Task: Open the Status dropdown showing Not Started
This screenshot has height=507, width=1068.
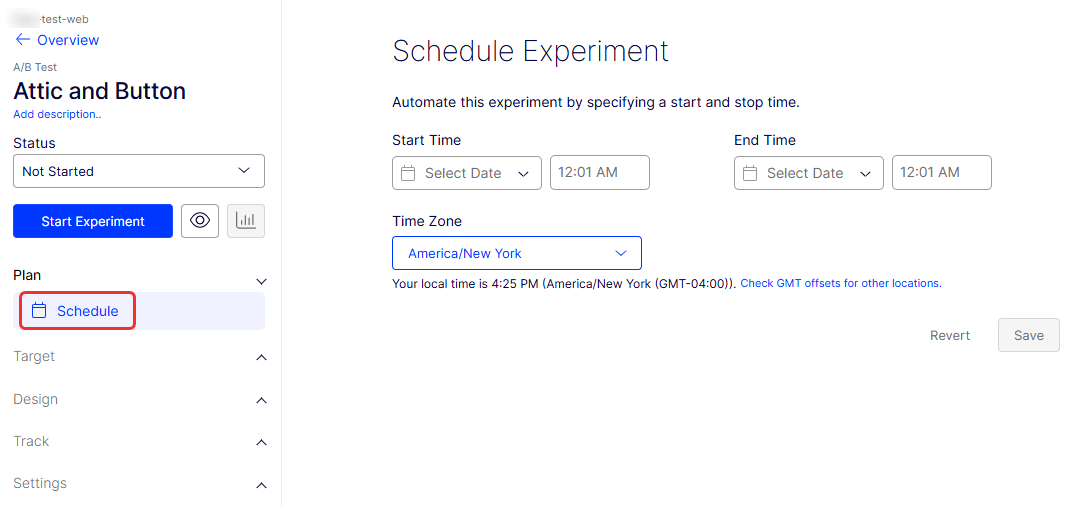Action: point(139,171)
